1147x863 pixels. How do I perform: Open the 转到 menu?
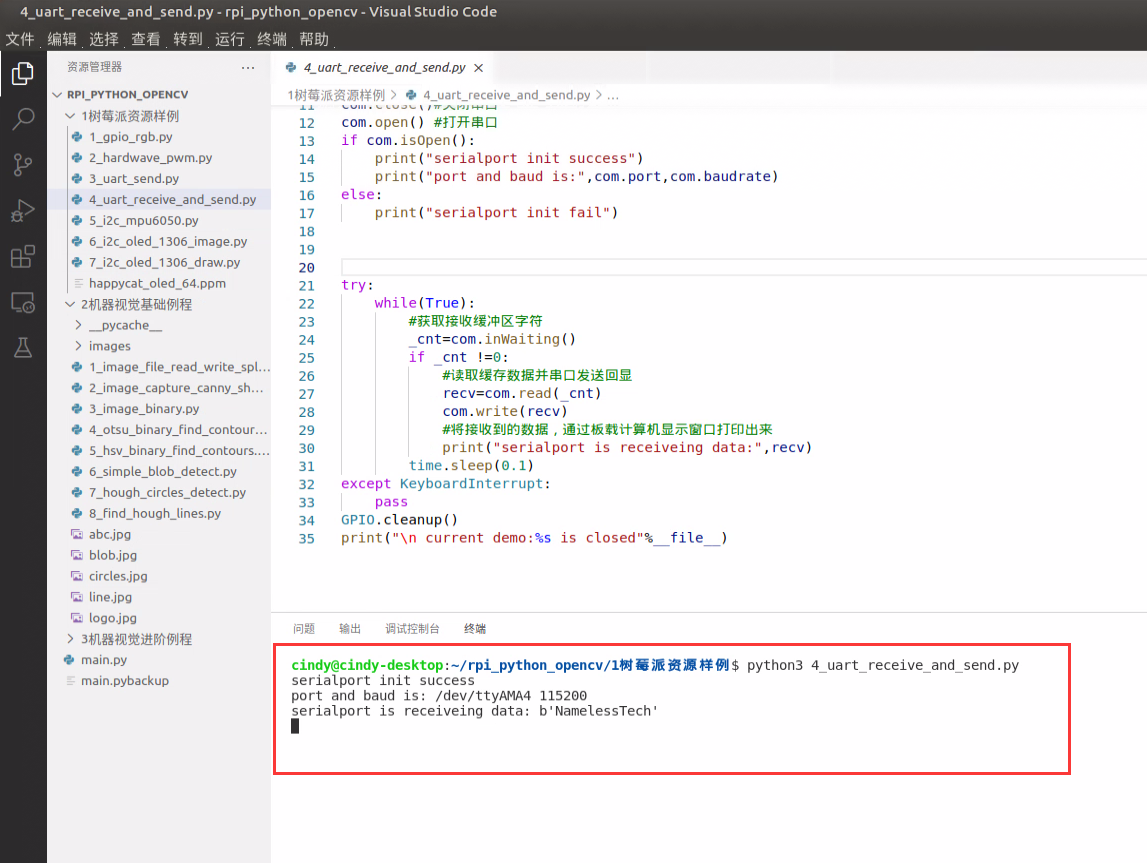click(x=187, y=39)
